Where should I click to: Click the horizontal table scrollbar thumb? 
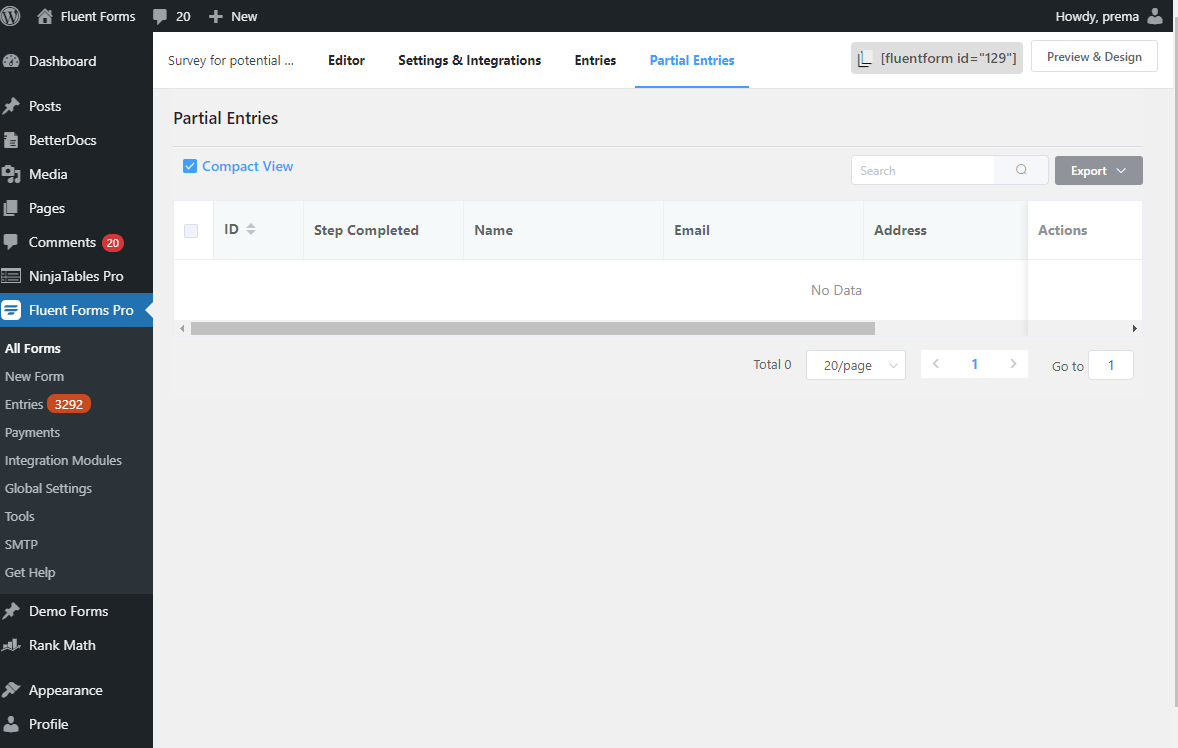[533, 328]
